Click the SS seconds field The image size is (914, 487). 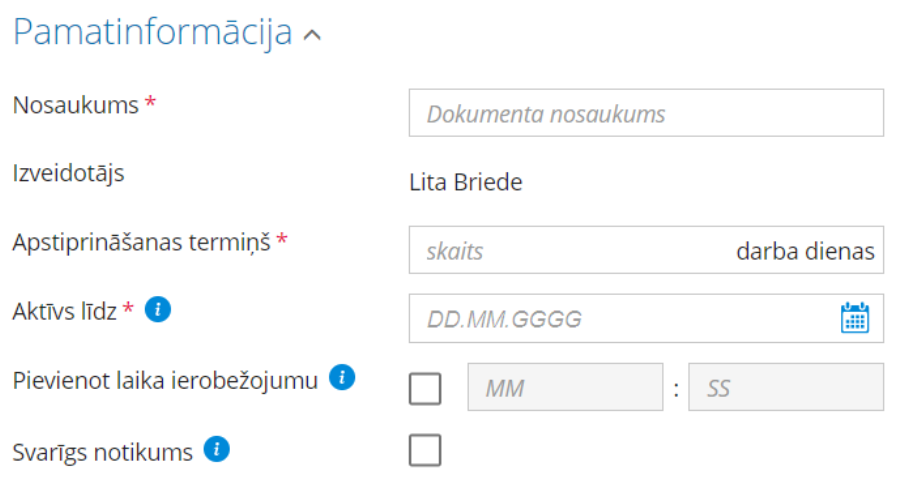(786, 387)
